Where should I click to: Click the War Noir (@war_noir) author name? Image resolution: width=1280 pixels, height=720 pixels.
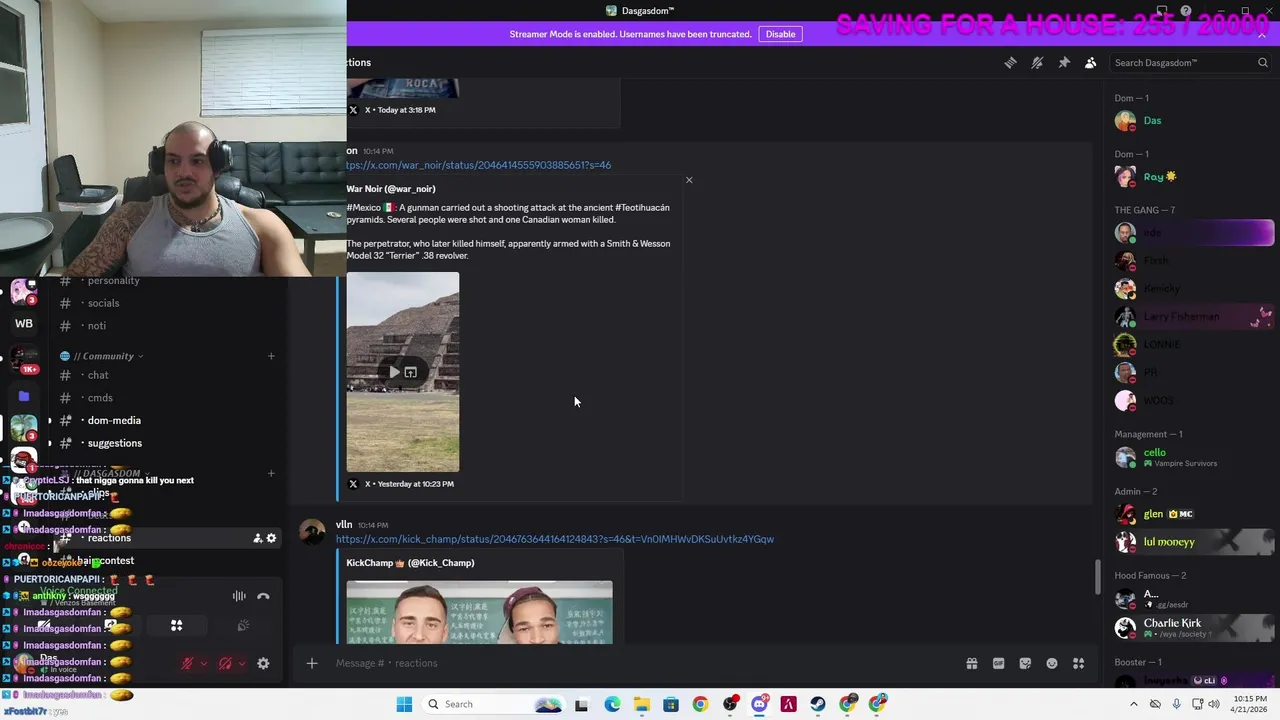point(391,189)
